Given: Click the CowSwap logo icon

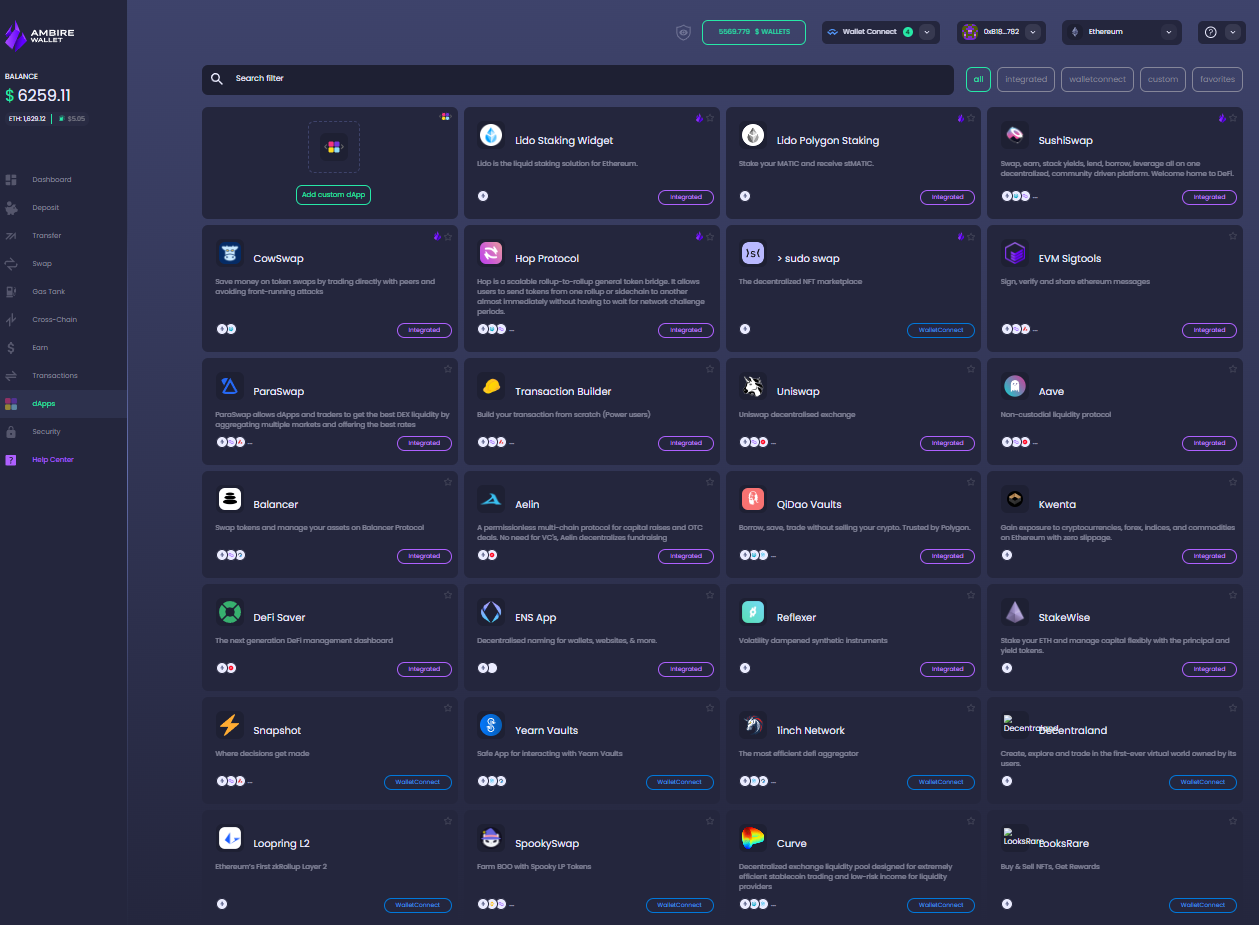Looking at the screenshot, I should coord(230,254).
